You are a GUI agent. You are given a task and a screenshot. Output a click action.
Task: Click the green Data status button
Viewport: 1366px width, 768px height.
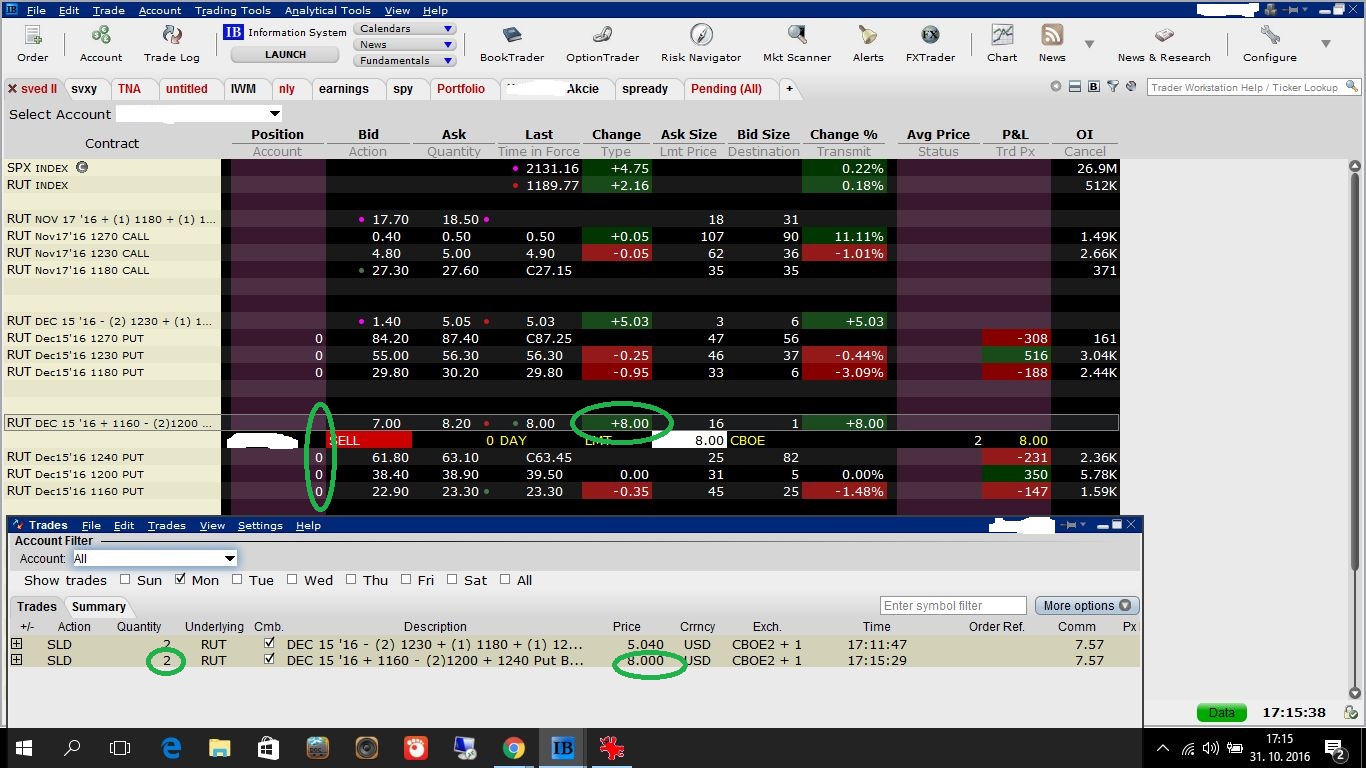point(1221,712)
